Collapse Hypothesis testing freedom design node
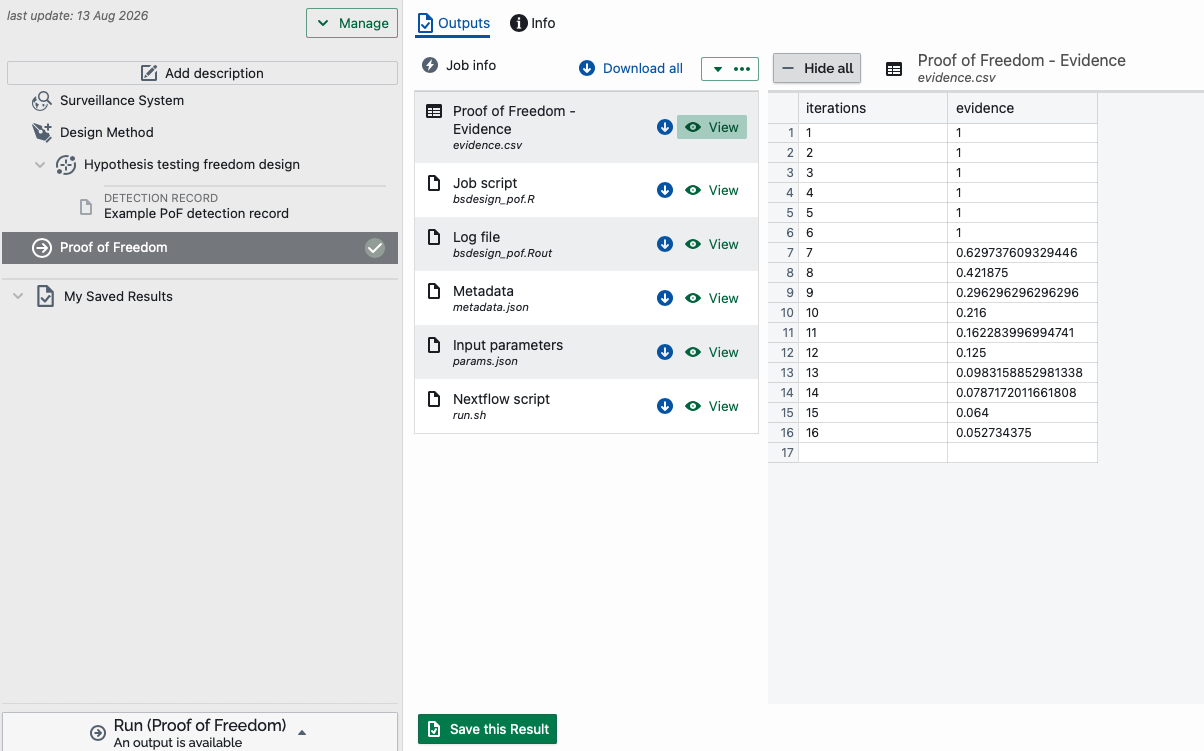The width and height of the screenshot is (1204, 751). 40,165
